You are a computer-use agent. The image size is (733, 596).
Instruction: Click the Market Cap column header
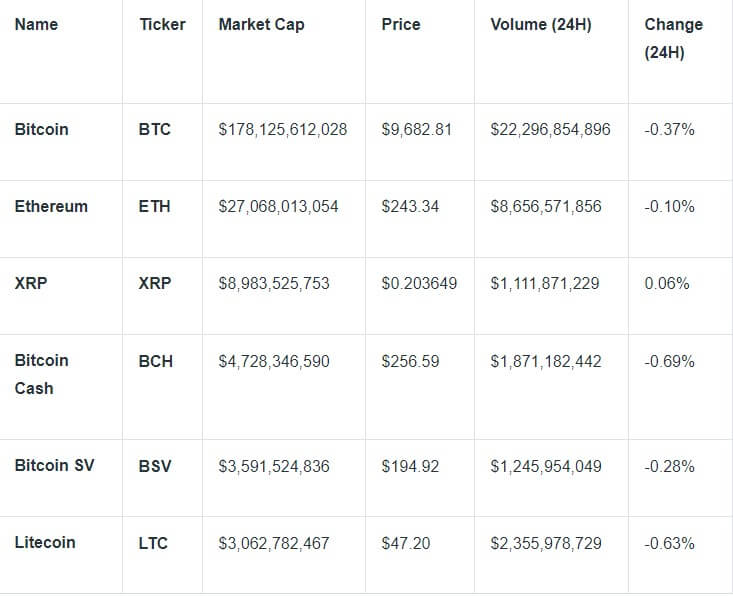tap(261, 24)
